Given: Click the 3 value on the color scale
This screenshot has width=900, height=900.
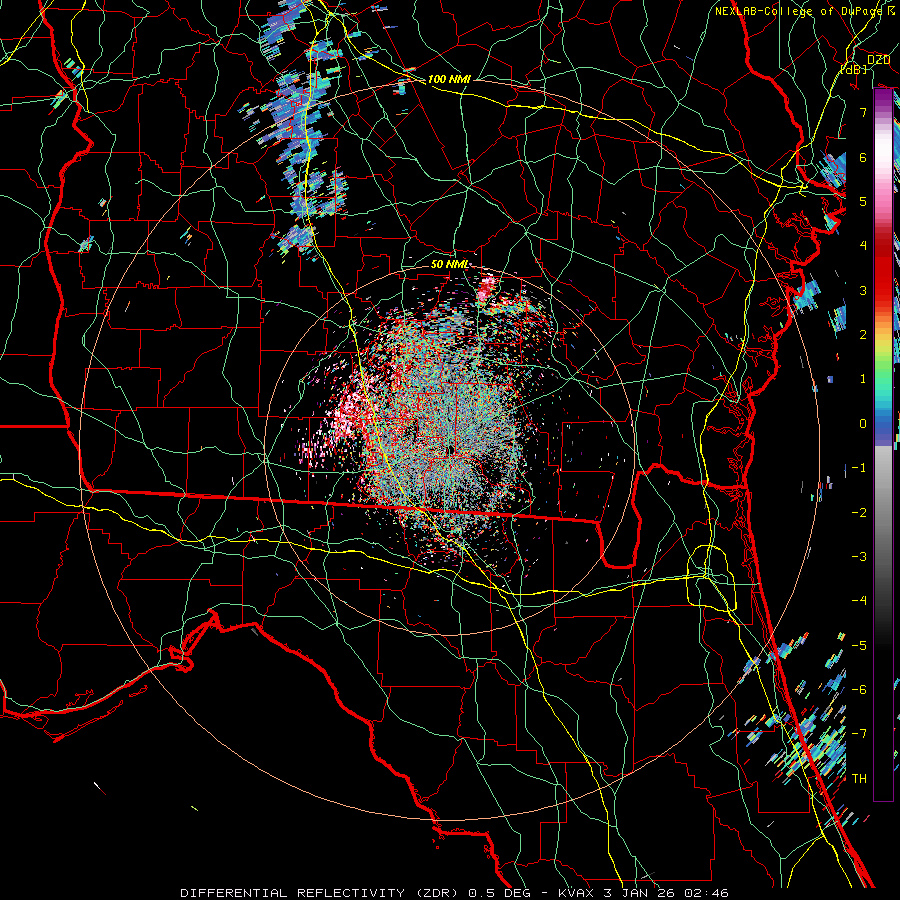Looking at the screenshot, I should coord(863,290).
